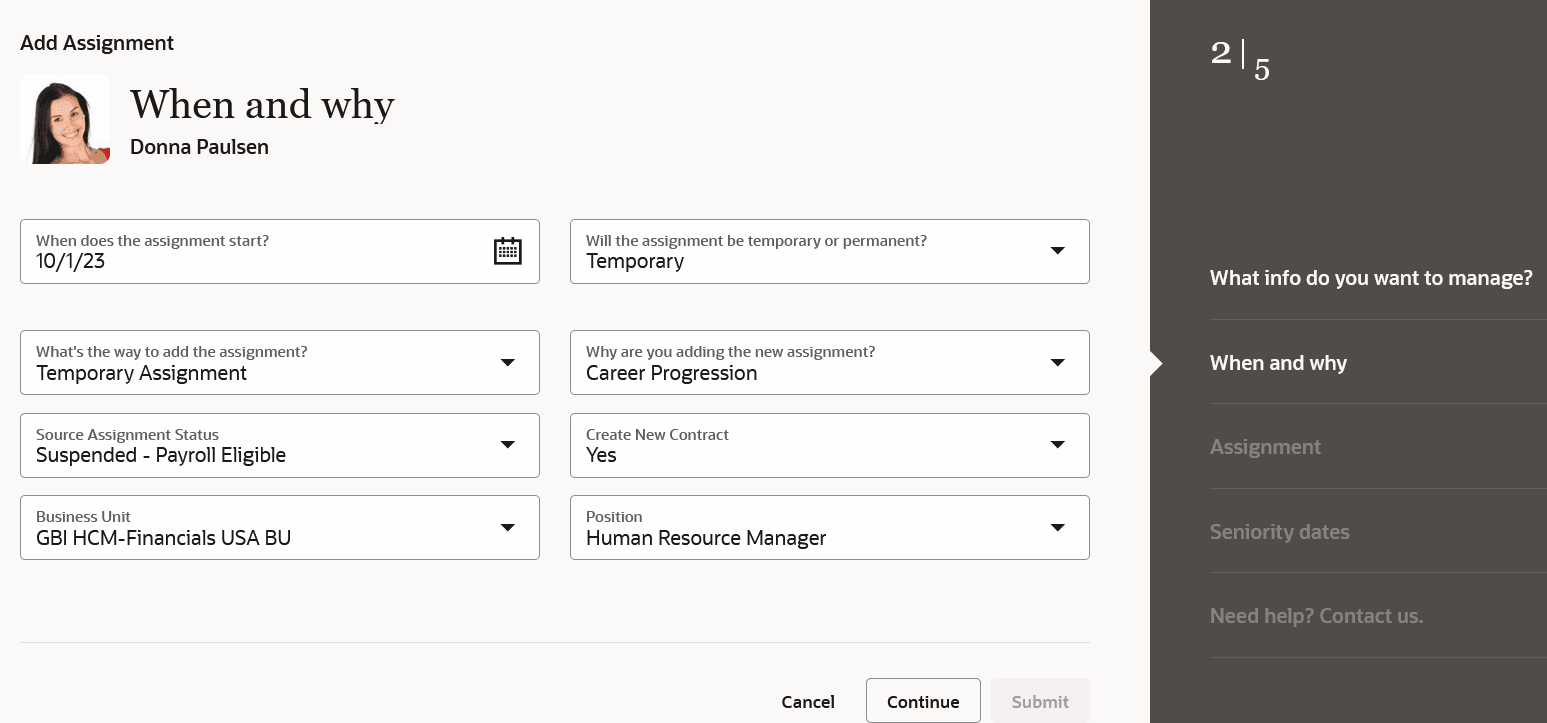Screen dimensions: 1547x723
Task: Expand the Create New Contract dropdown
Action: point(1057,445)
